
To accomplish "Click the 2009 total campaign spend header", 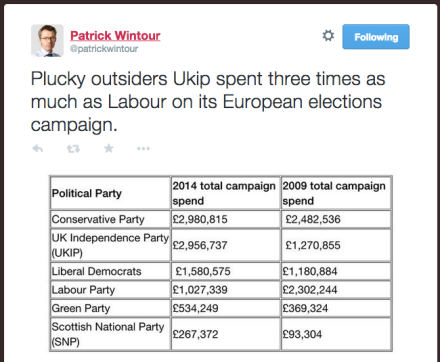I will tap(336, 193).
